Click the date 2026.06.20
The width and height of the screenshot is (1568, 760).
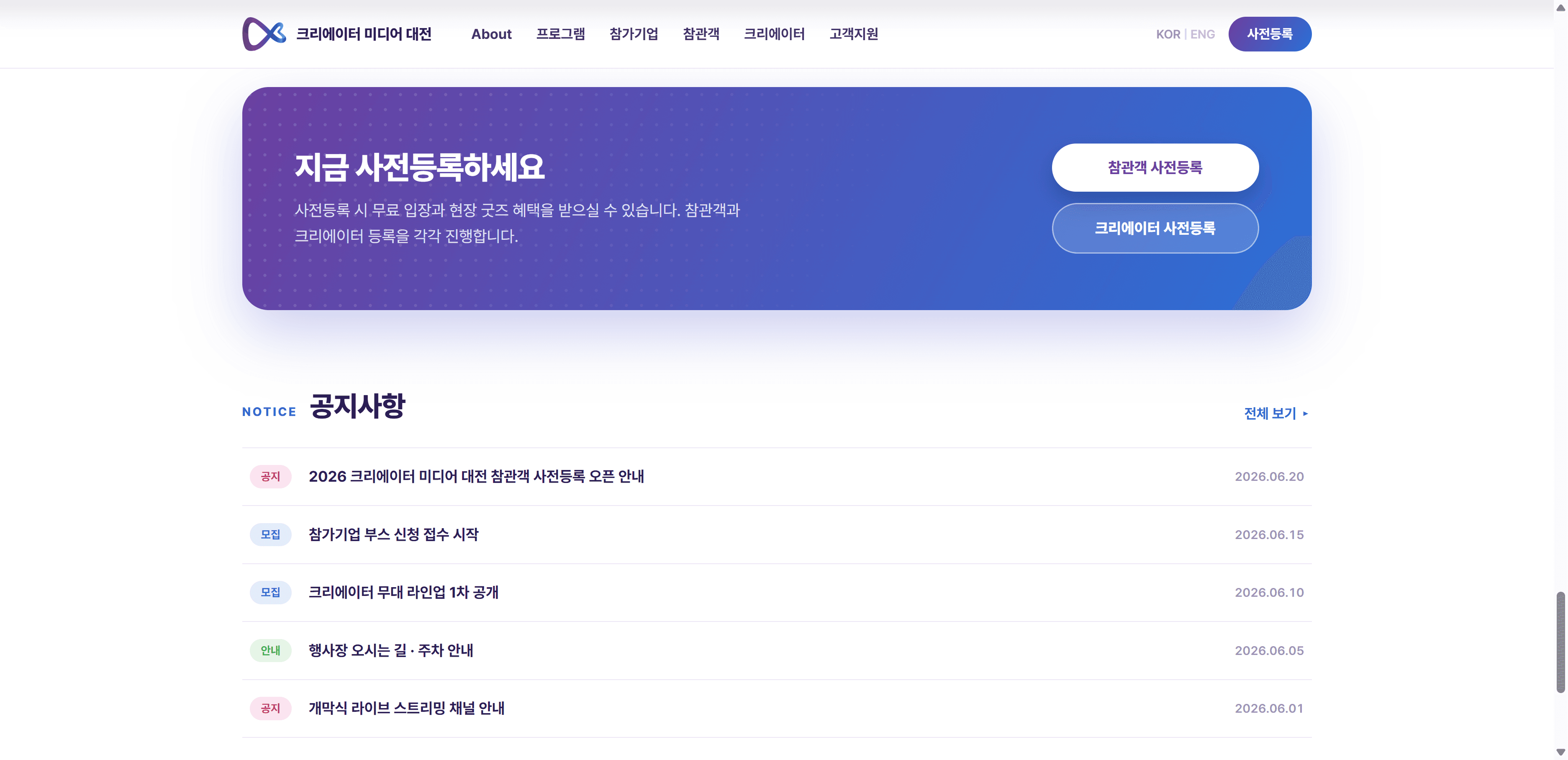click(x=1269, y=476)
